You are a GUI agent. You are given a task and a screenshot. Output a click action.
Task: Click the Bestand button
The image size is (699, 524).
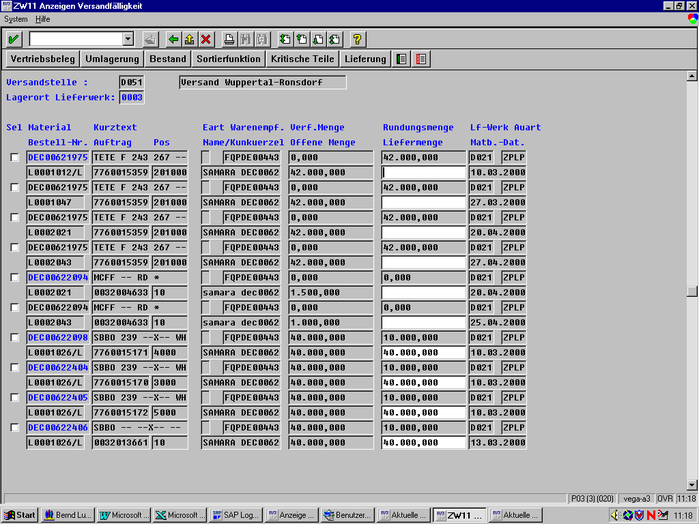pos(168,59)
